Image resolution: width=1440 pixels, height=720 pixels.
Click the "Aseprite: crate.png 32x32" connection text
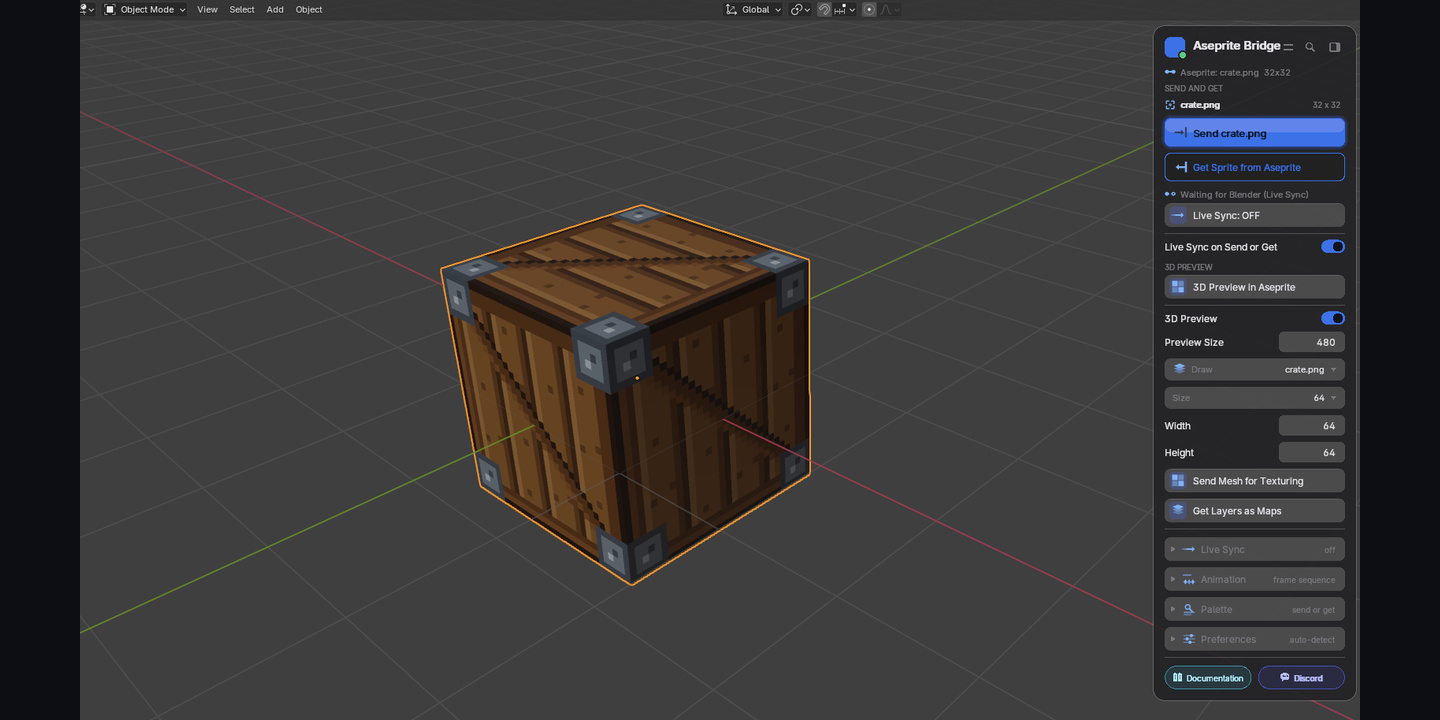coord(1235,73)
